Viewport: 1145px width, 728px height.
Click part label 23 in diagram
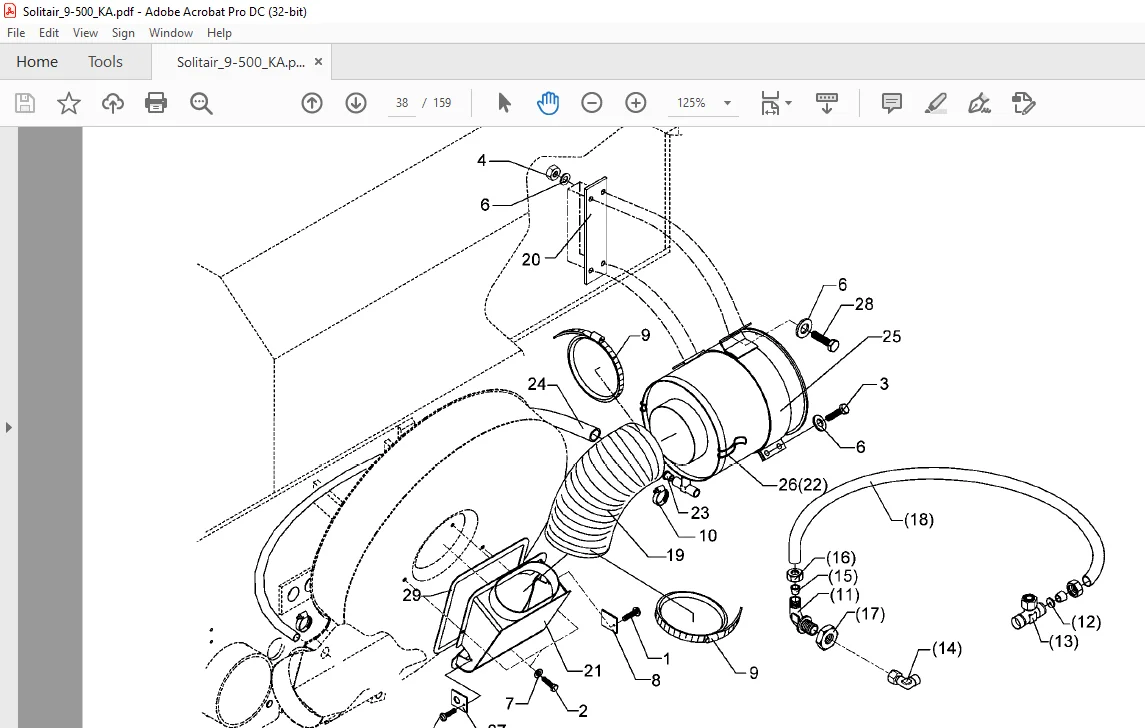700,513
